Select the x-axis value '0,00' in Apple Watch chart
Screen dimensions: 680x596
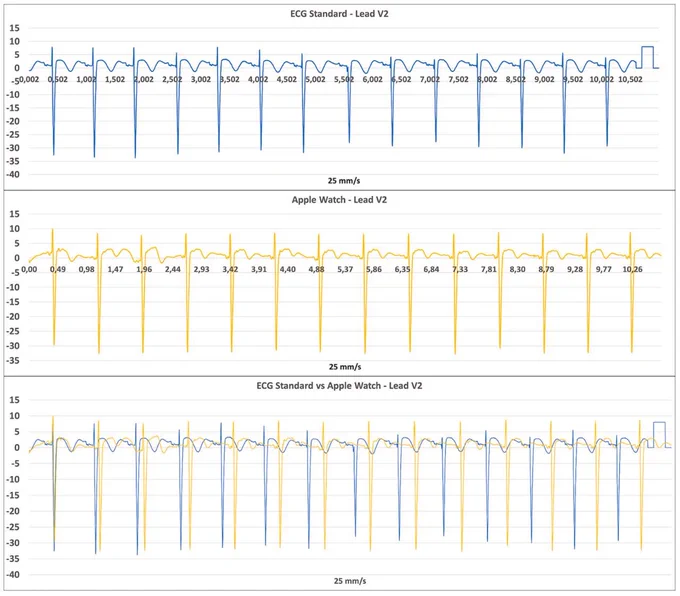pyautogui.click(x=29, y=269)
